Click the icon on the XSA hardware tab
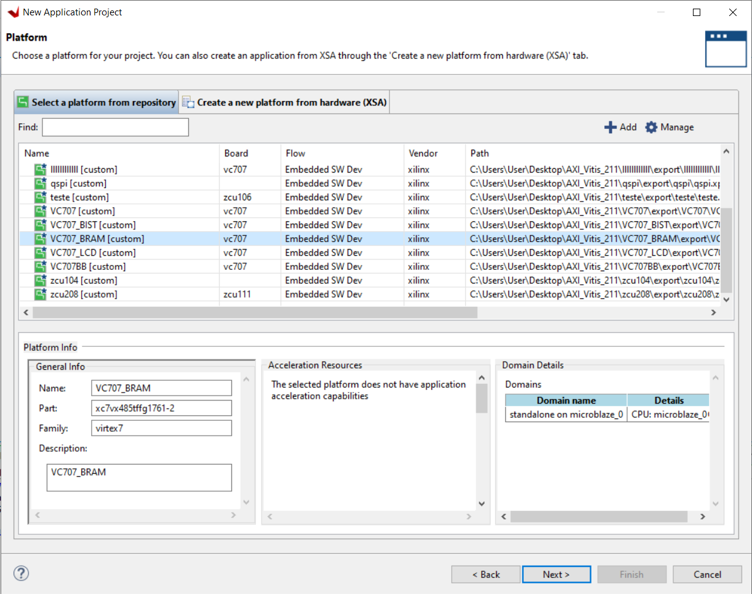Image resolution: width=752 pixels, height=594 pixels. point(188,102)
